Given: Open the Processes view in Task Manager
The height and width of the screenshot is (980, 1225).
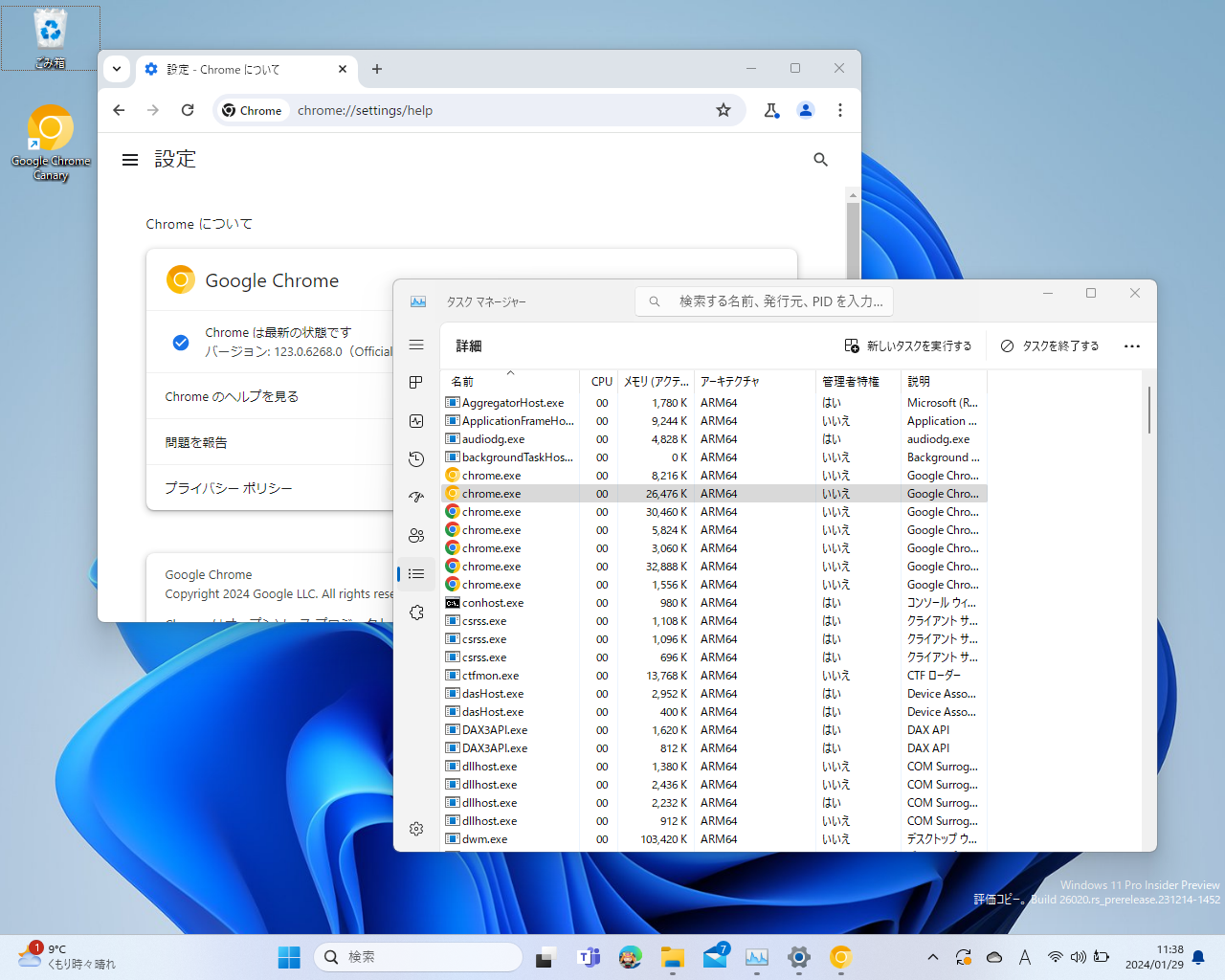Looking at the screenshot, I should tap(416, 382).
